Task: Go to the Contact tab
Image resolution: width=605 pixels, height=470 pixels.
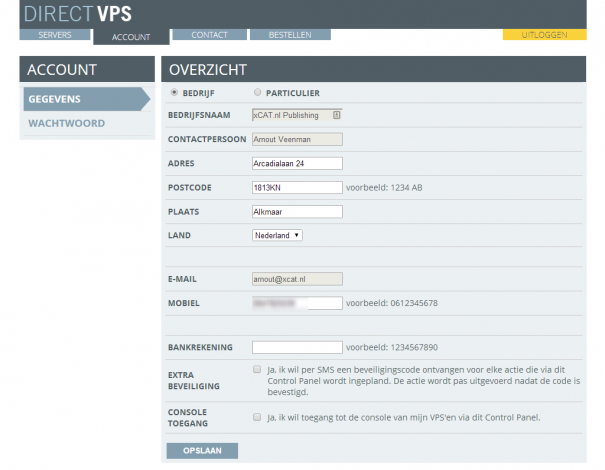Action: point(207,35)
